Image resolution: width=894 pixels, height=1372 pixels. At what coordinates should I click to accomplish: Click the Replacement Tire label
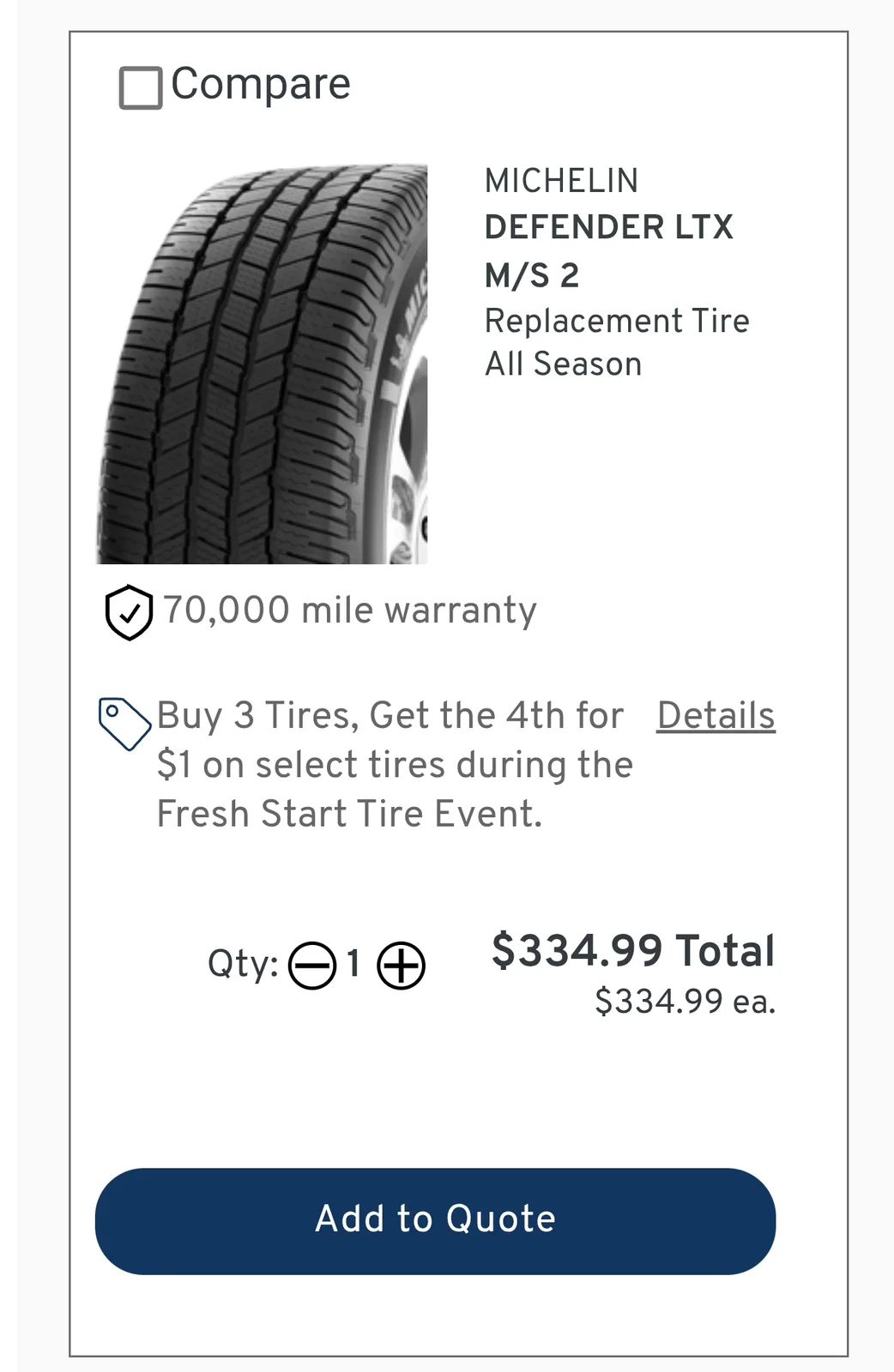(x=617, y=321)
